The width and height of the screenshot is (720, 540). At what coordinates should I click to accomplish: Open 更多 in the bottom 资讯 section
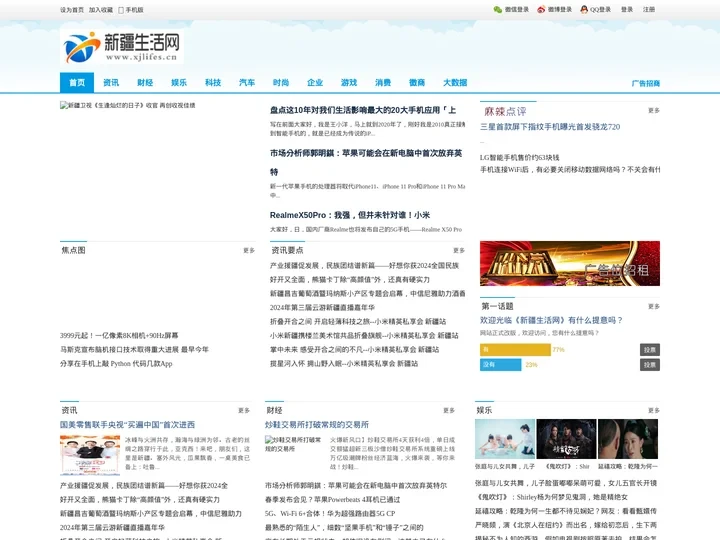(x=244, y=411)
